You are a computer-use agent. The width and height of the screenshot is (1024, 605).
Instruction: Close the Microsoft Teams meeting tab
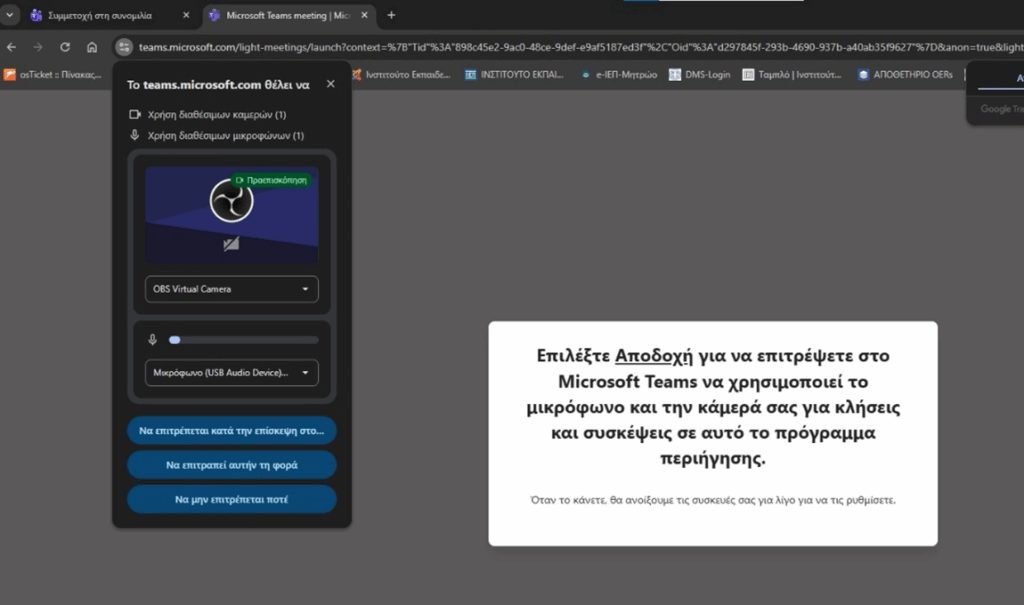point(367,15)
